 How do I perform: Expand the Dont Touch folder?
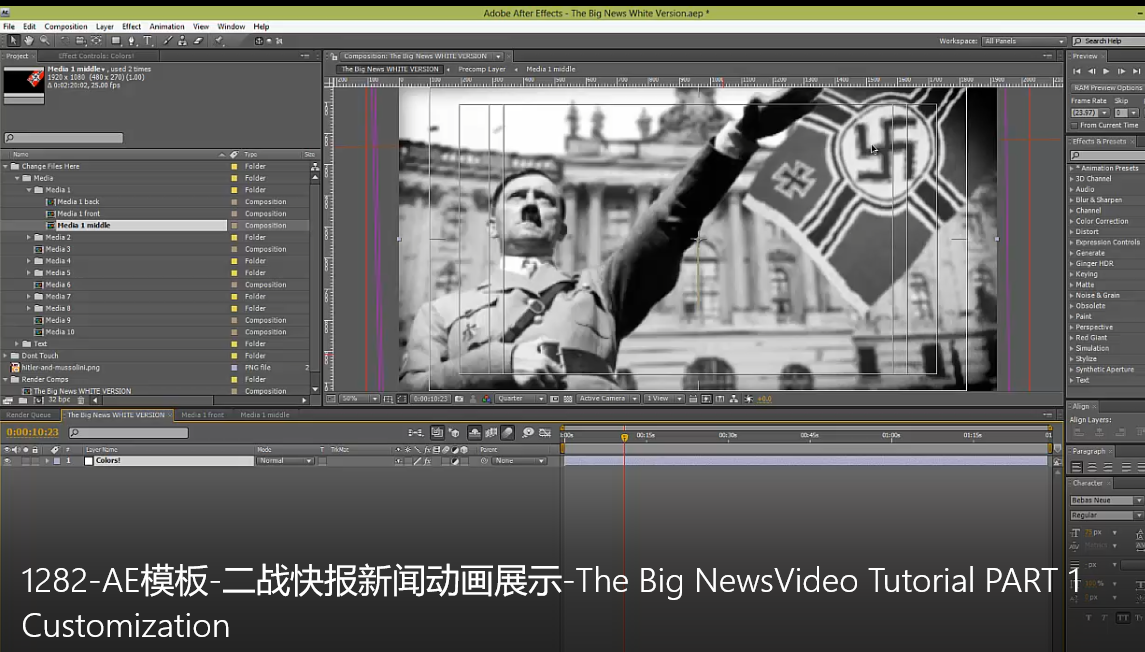6,356
